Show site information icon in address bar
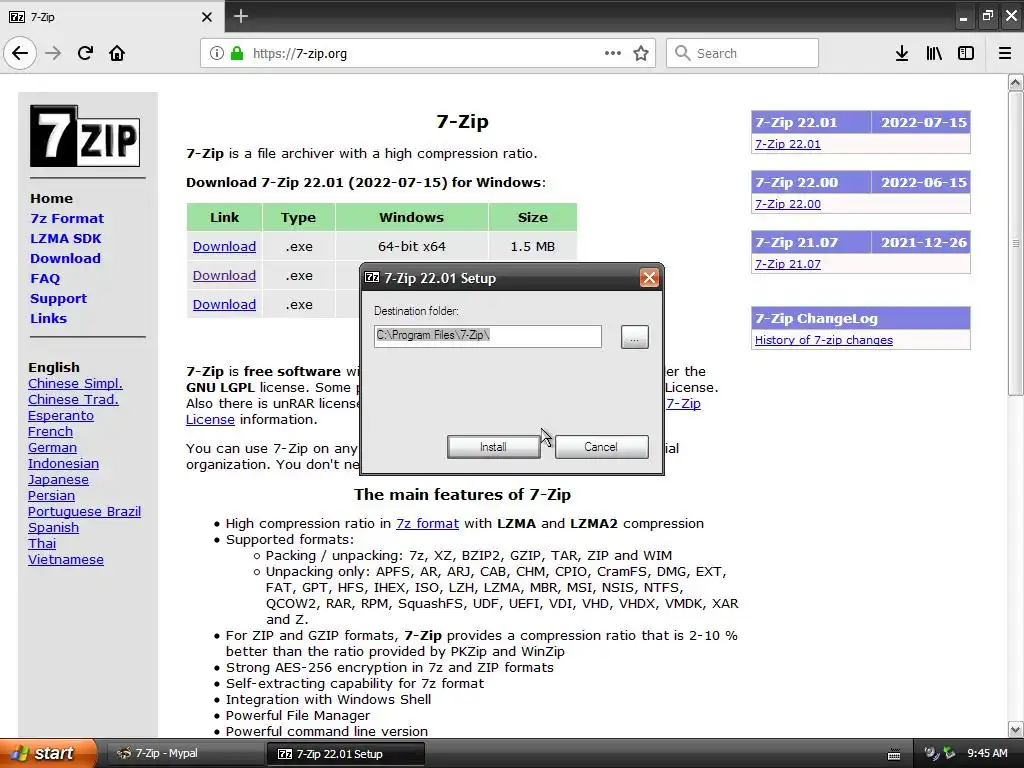 [216, 53]
